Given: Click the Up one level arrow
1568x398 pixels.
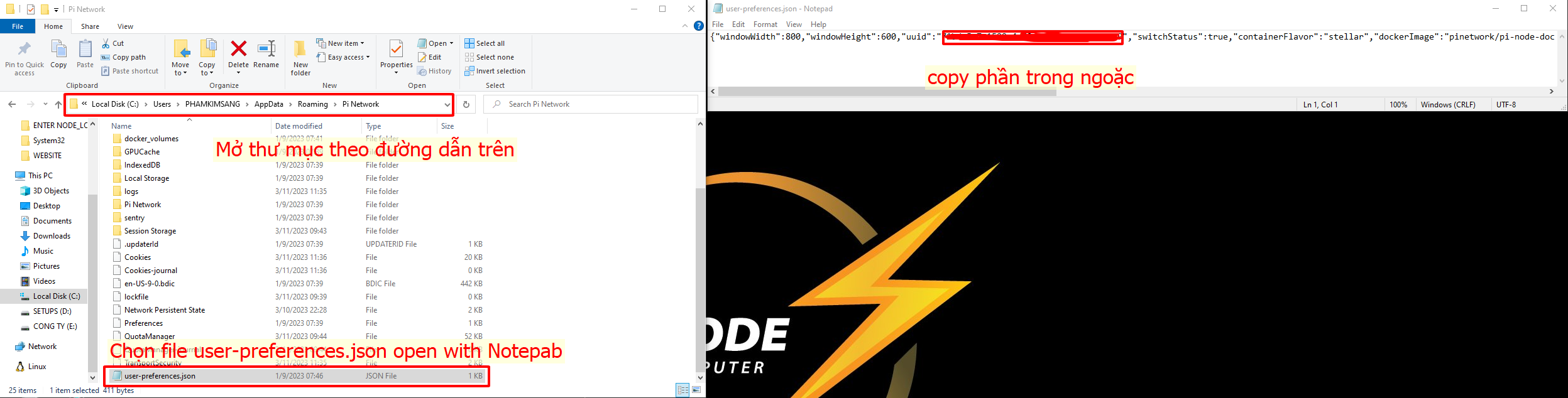Looking at the screenshot, I should 58,104.
